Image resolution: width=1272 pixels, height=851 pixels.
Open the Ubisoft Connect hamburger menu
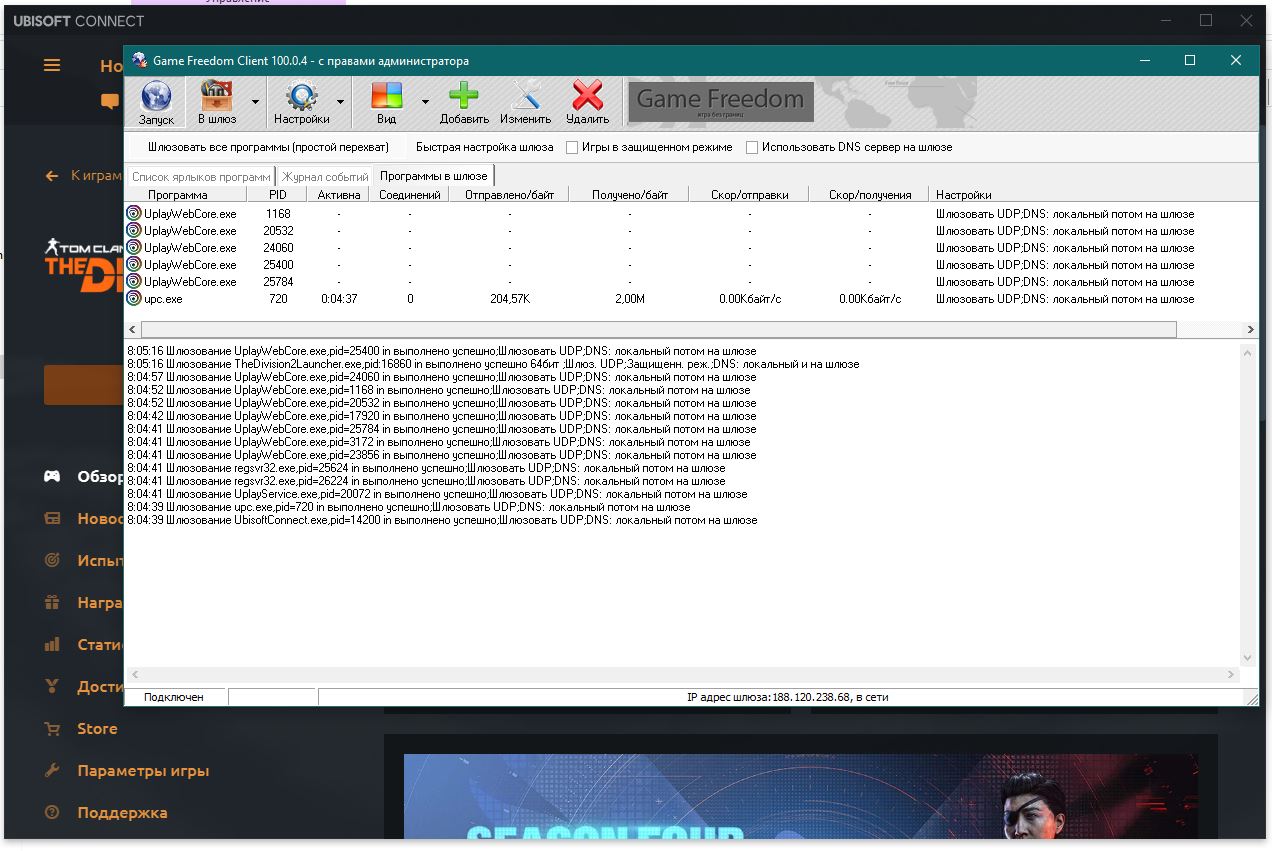tap(52, 65)
